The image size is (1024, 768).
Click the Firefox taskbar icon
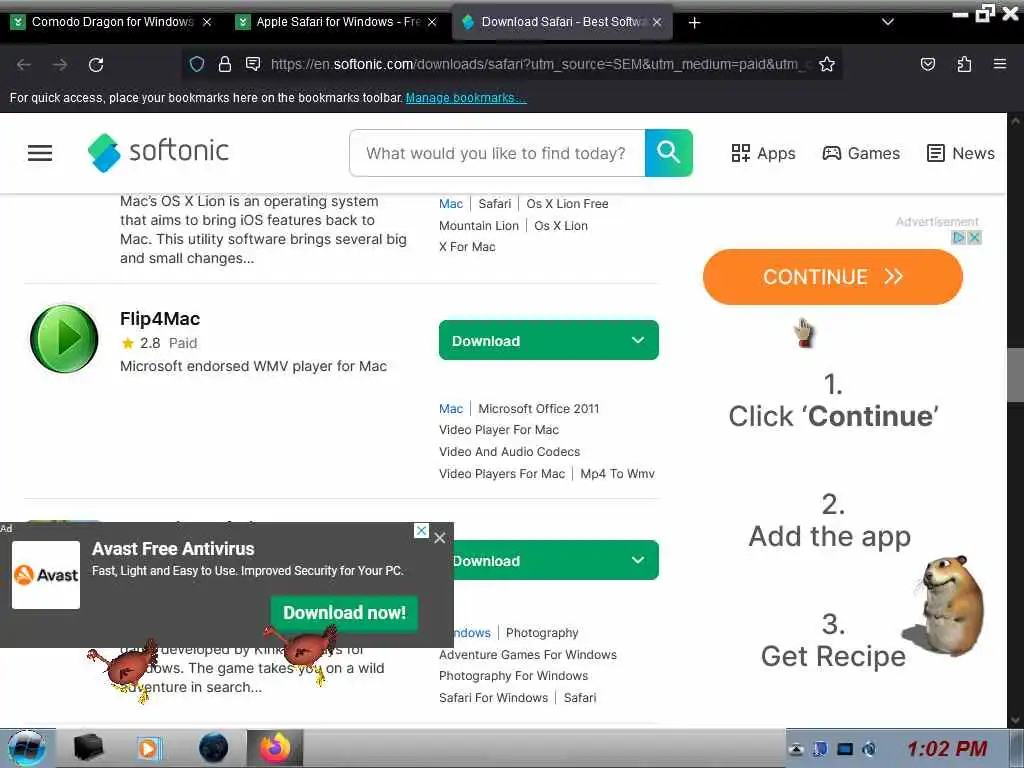275,748
